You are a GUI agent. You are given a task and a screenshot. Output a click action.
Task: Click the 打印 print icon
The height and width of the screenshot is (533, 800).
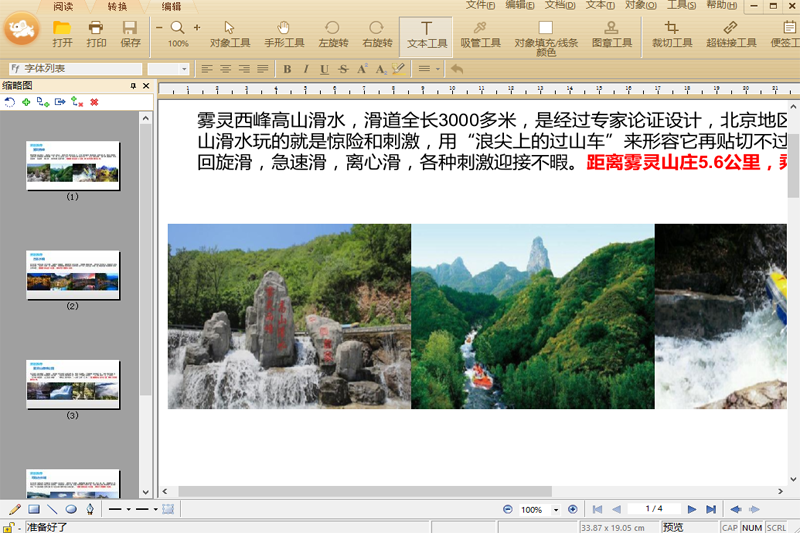coord(96,34)
